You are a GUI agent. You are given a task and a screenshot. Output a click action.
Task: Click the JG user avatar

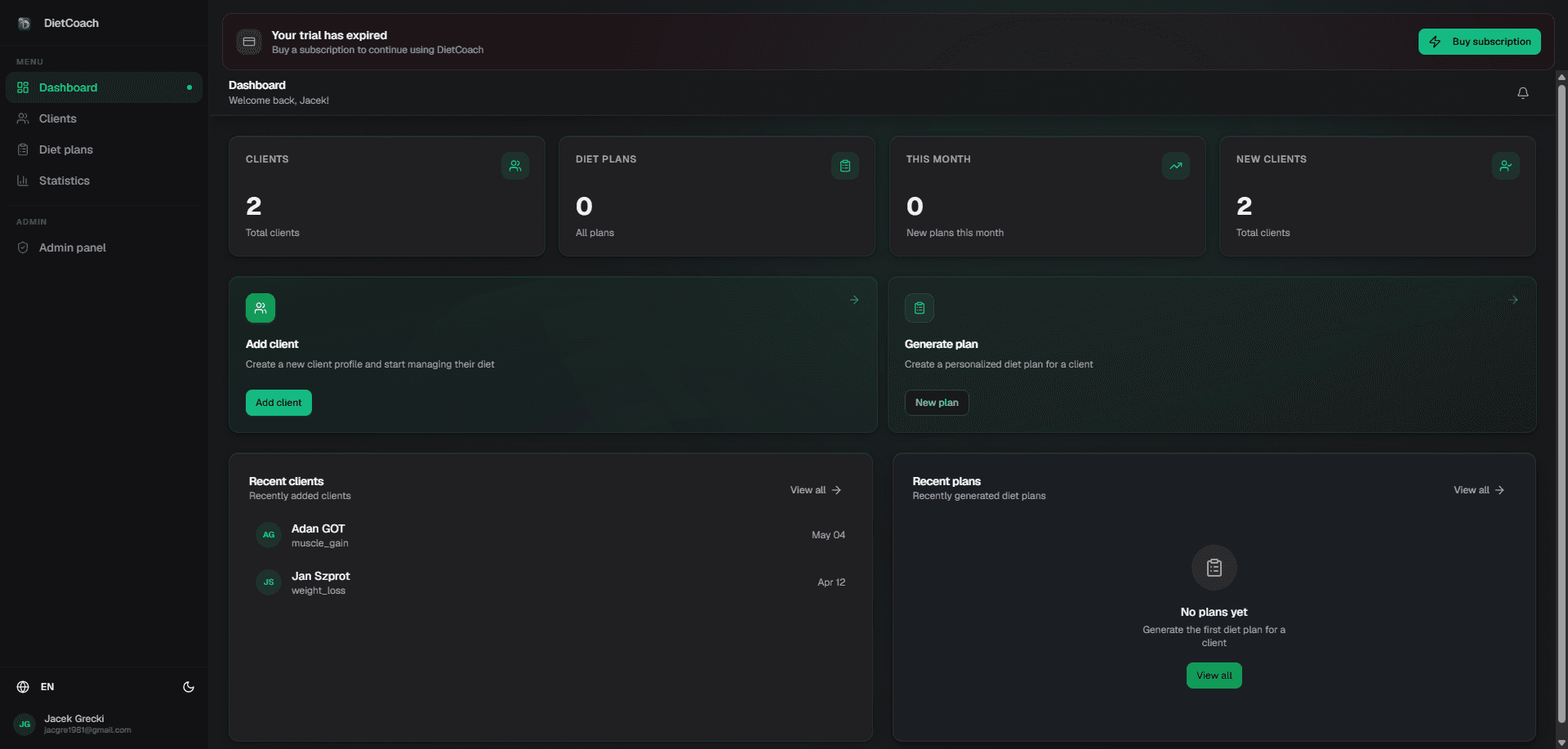[x=24, y=724]
